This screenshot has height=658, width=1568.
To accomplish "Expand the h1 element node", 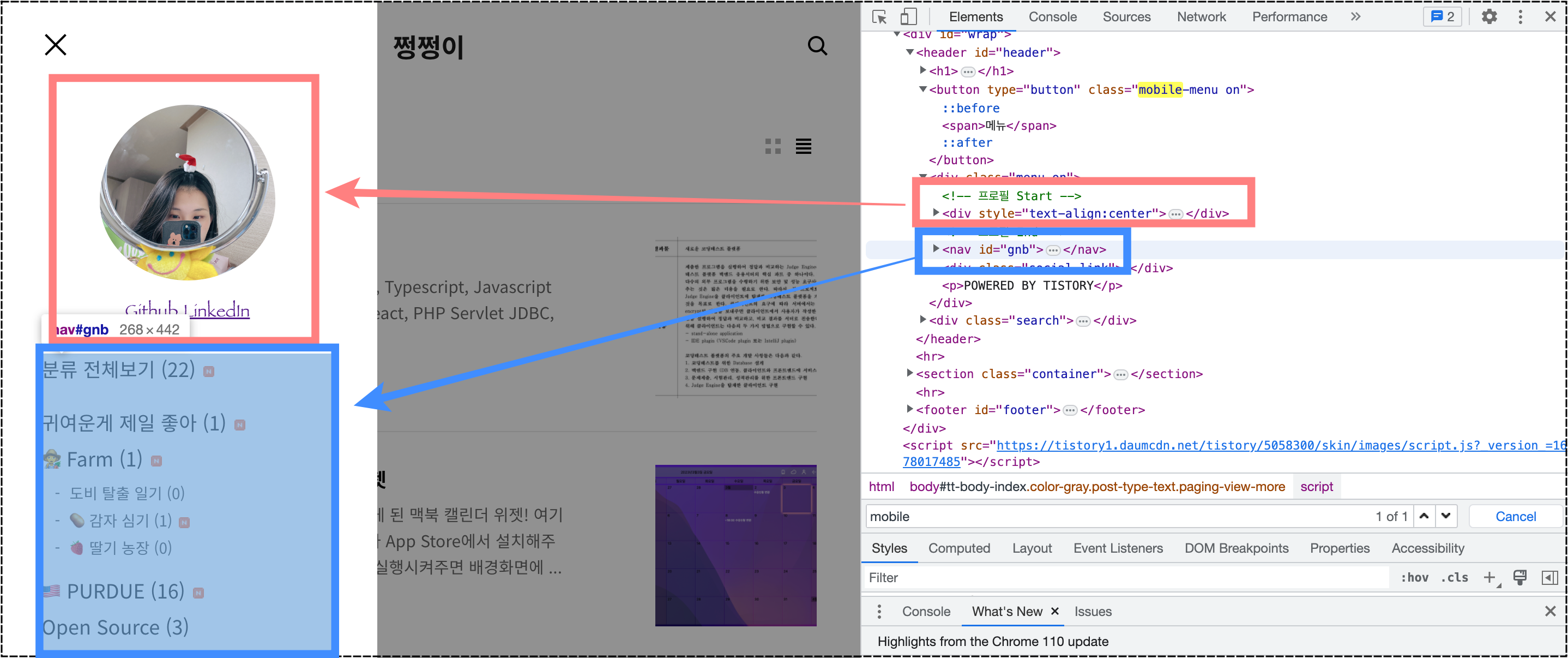I will (x=923, y=71).
